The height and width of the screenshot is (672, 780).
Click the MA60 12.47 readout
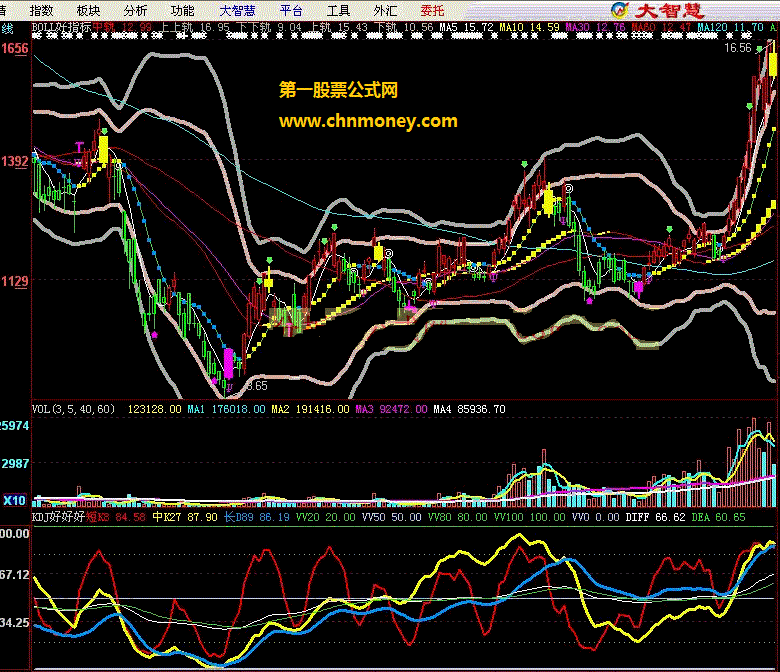pyautogui.click(x=662, y=27)
